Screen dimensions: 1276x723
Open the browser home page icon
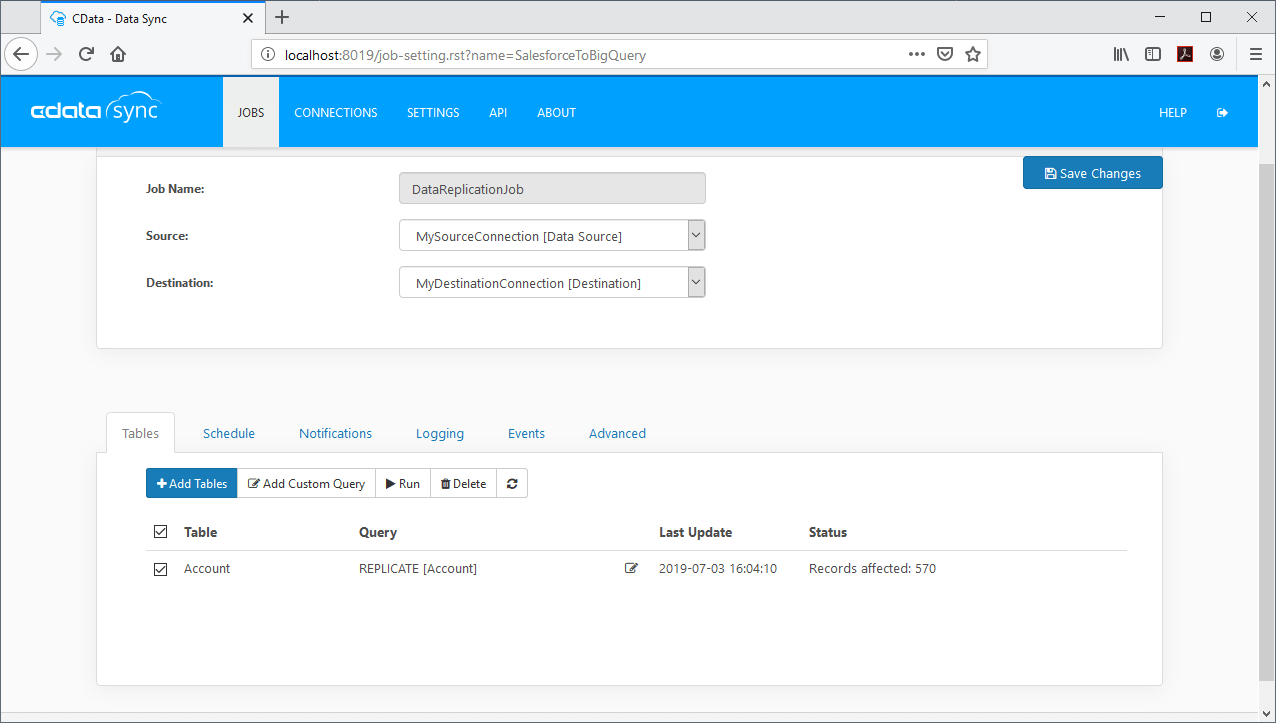(118, 55)
